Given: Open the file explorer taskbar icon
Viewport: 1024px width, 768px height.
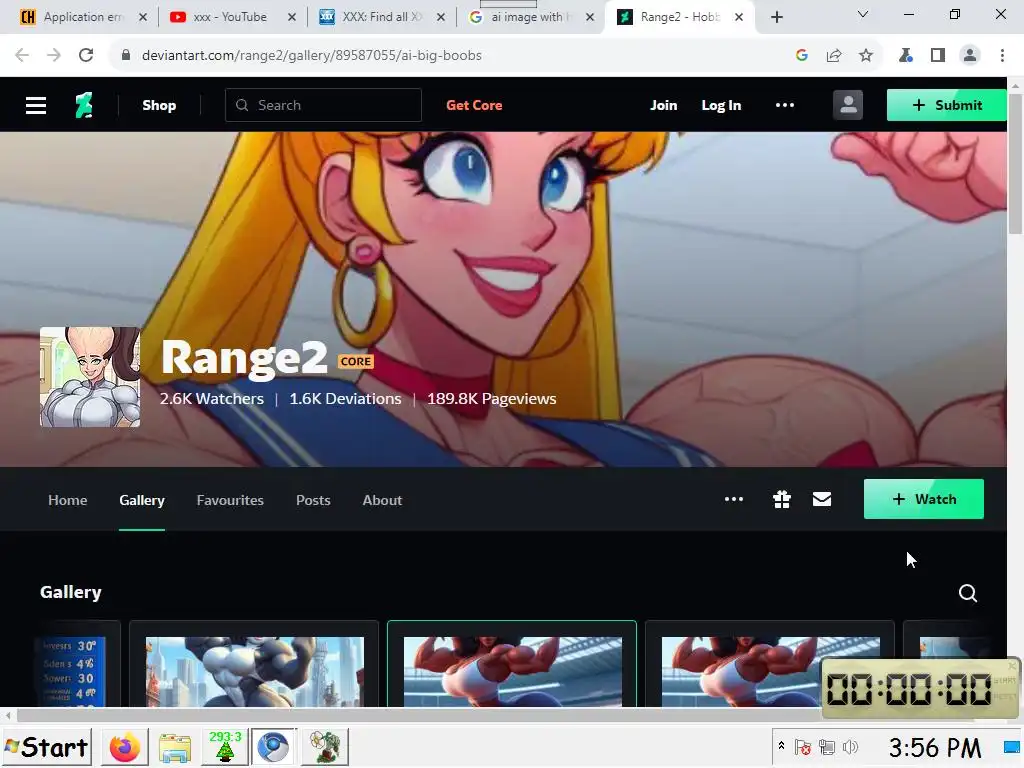Looking at the screenshot, I should coord(174,747).
